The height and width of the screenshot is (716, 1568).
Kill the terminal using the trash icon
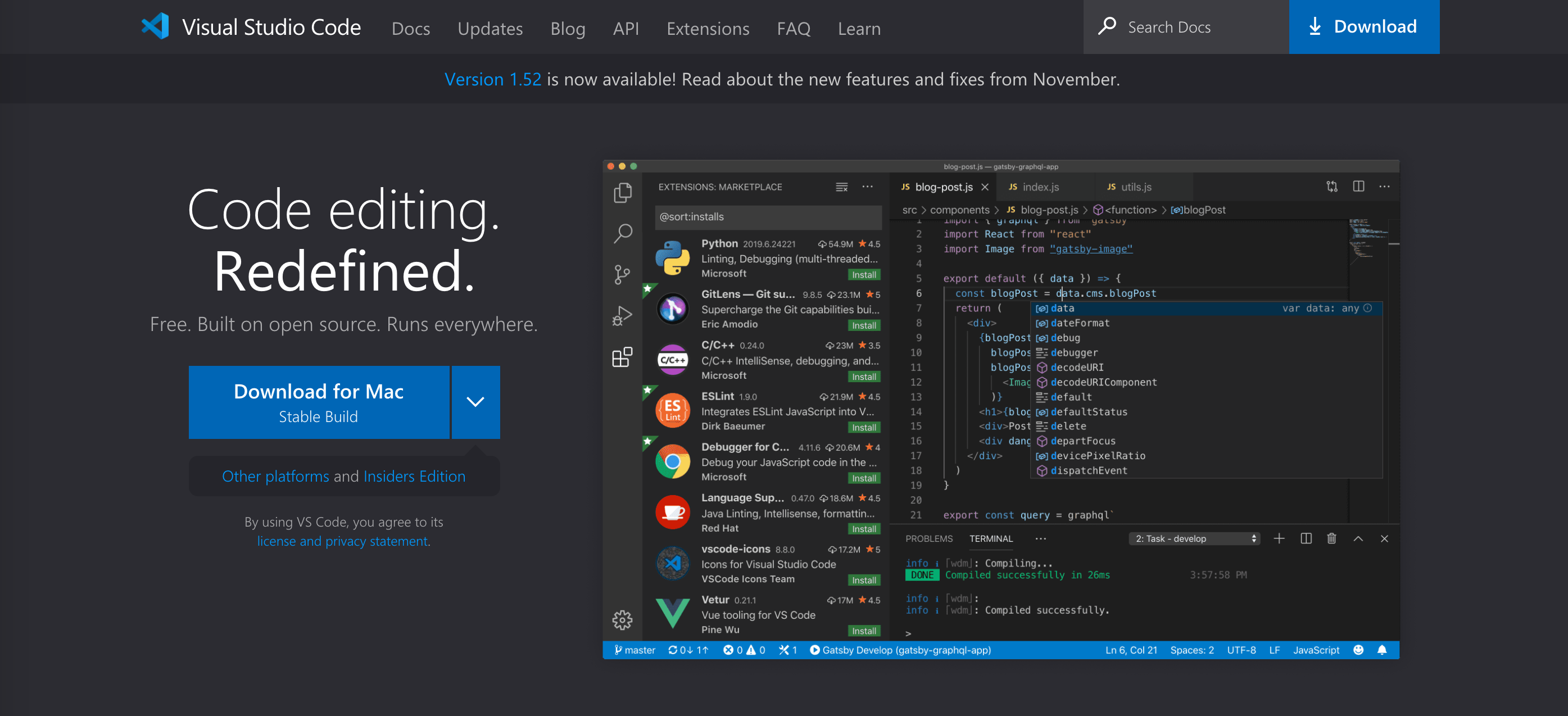point(1332,538)
